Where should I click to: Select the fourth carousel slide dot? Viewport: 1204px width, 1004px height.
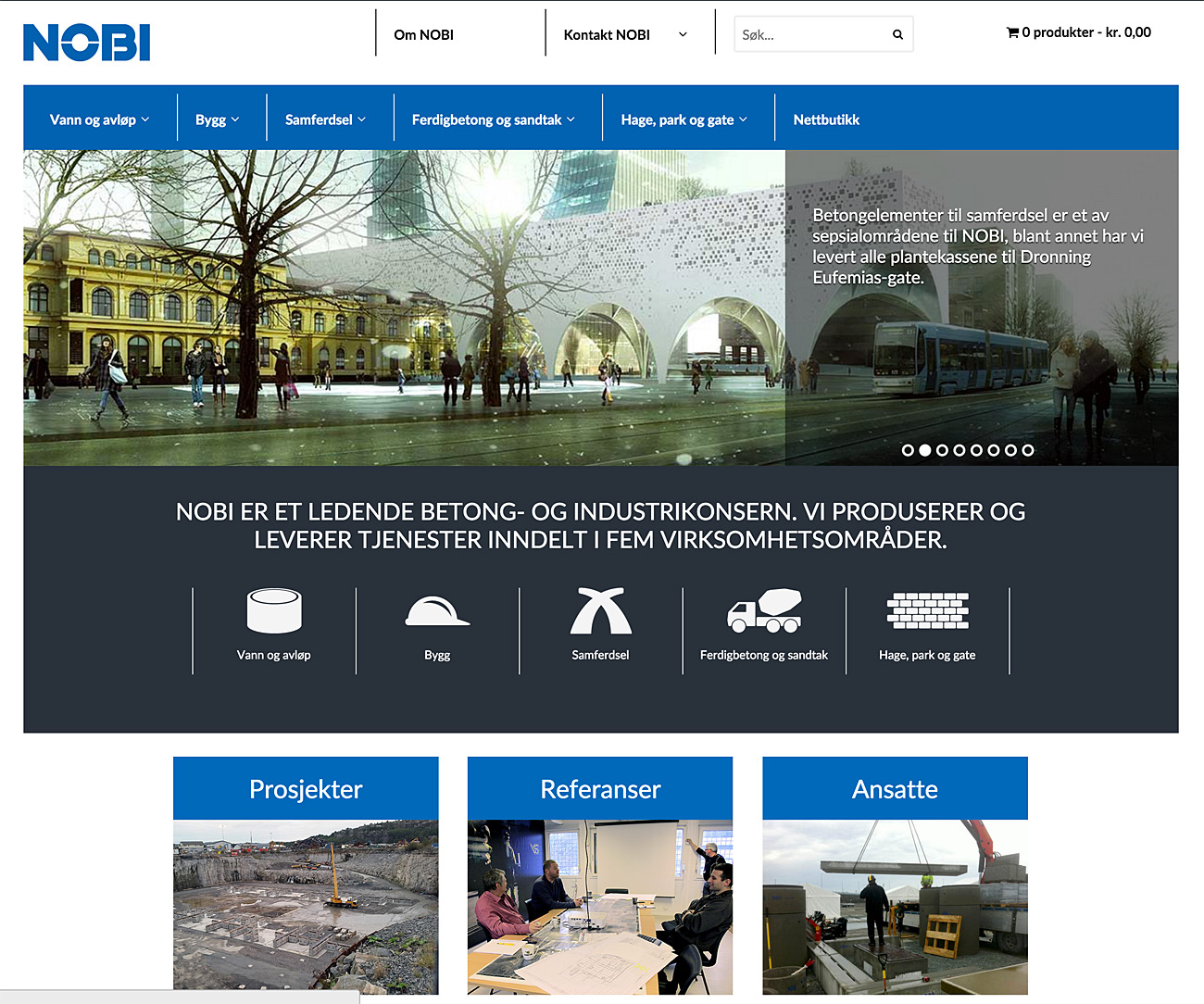click(959, 450)
